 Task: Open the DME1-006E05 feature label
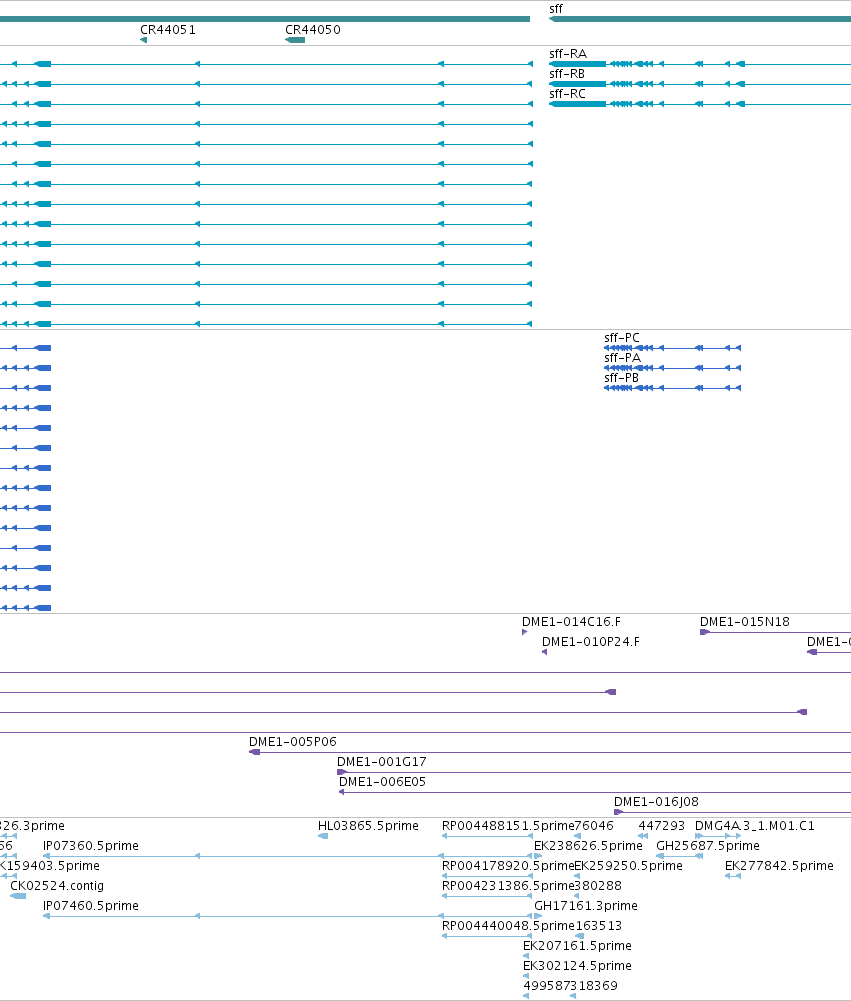point(382,781)
